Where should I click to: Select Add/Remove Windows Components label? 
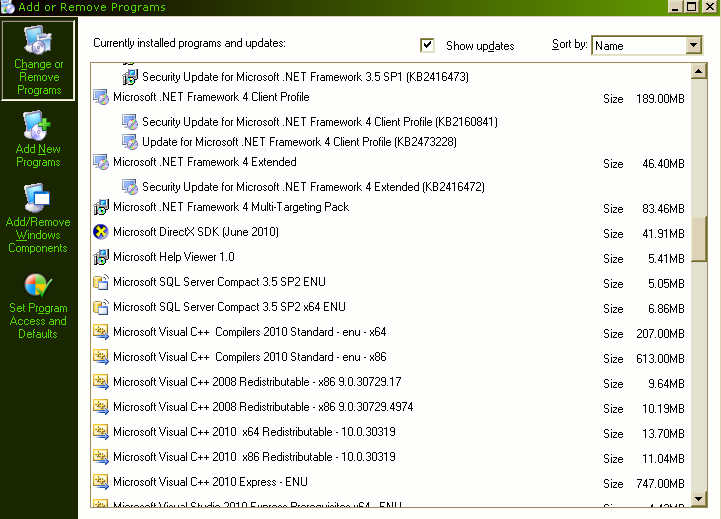38,235
